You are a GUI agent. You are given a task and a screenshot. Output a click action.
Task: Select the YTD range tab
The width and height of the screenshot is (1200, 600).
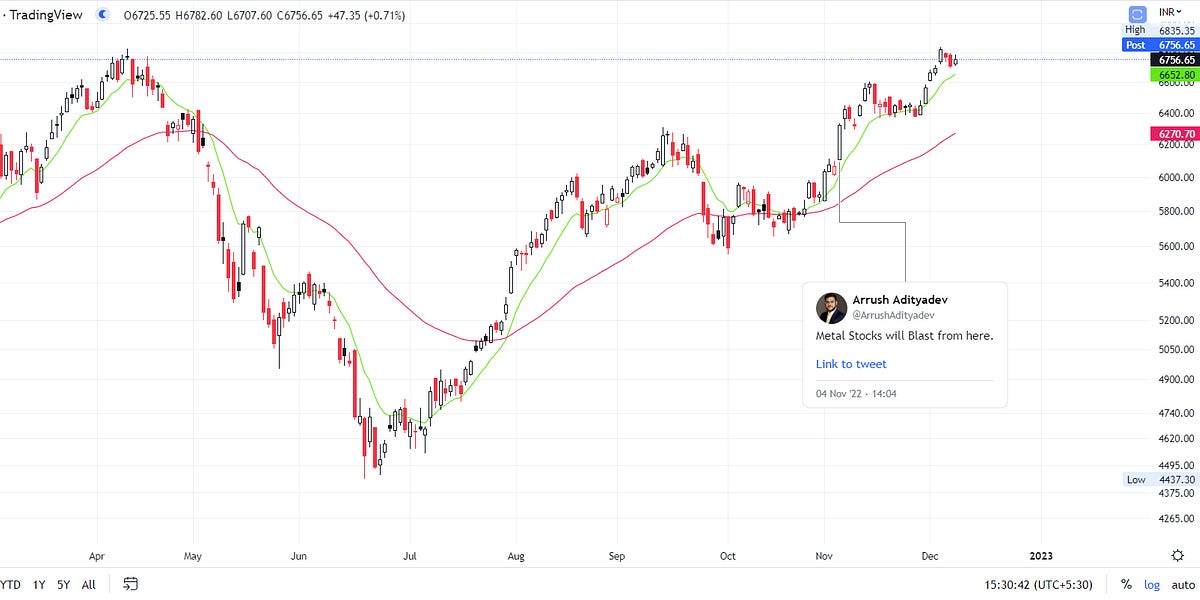[12, 584]
